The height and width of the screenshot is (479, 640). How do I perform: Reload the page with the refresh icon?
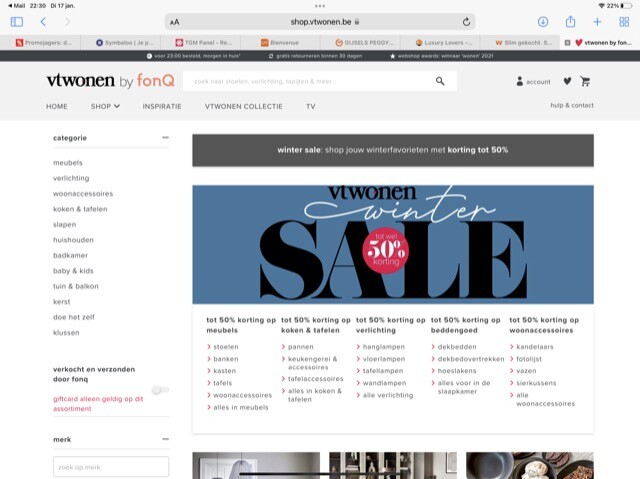466,22
